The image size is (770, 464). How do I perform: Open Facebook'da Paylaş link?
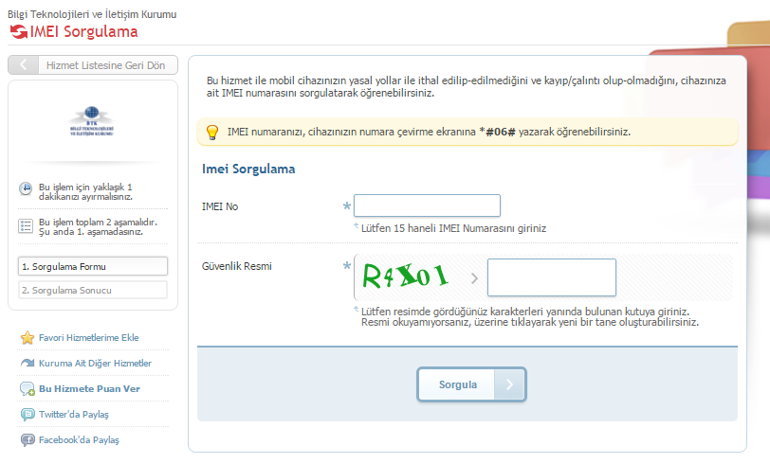pos(78,440)
